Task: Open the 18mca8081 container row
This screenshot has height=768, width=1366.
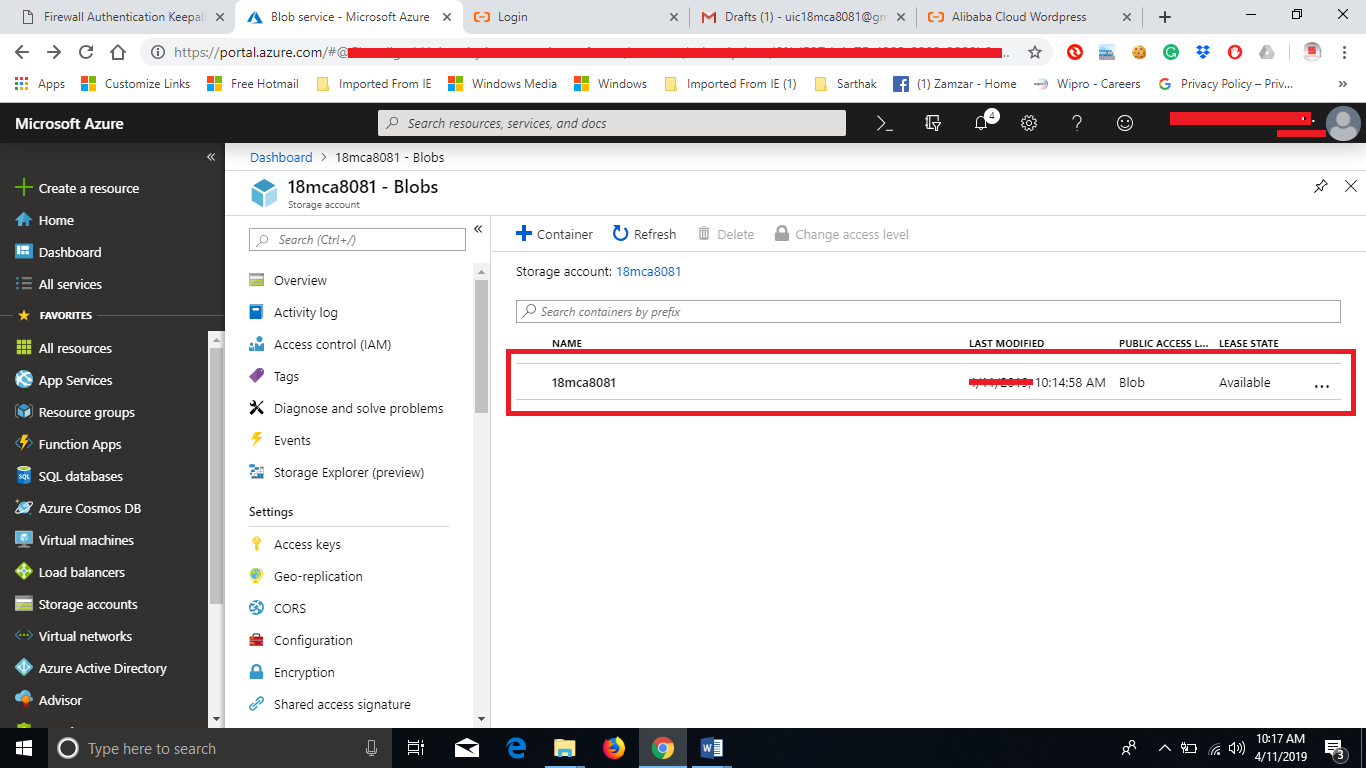Action: pyautogui.click(x=928, y=382)
